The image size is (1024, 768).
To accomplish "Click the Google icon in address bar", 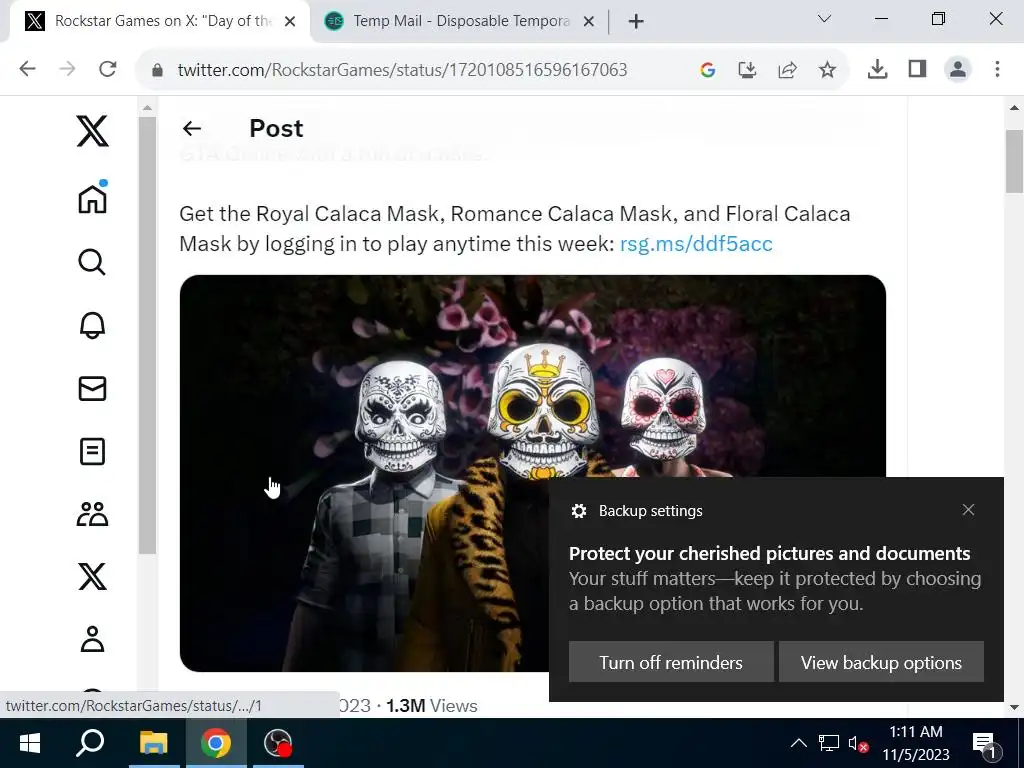I will pyautogui.click(x=707, y=70).
